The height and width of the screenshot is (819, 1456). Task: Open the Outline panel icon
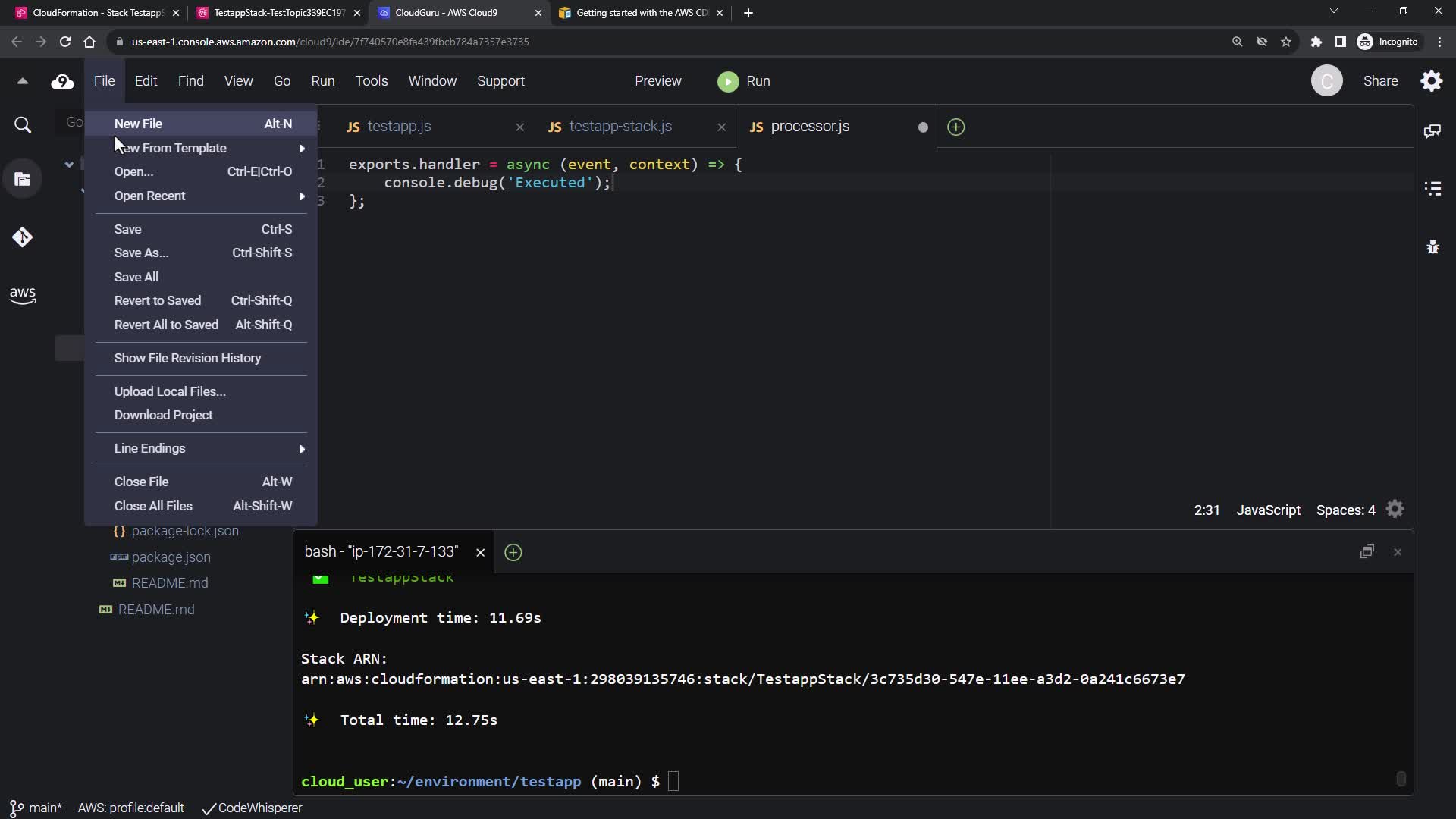pyautogui.click(x=1432, y=189)
